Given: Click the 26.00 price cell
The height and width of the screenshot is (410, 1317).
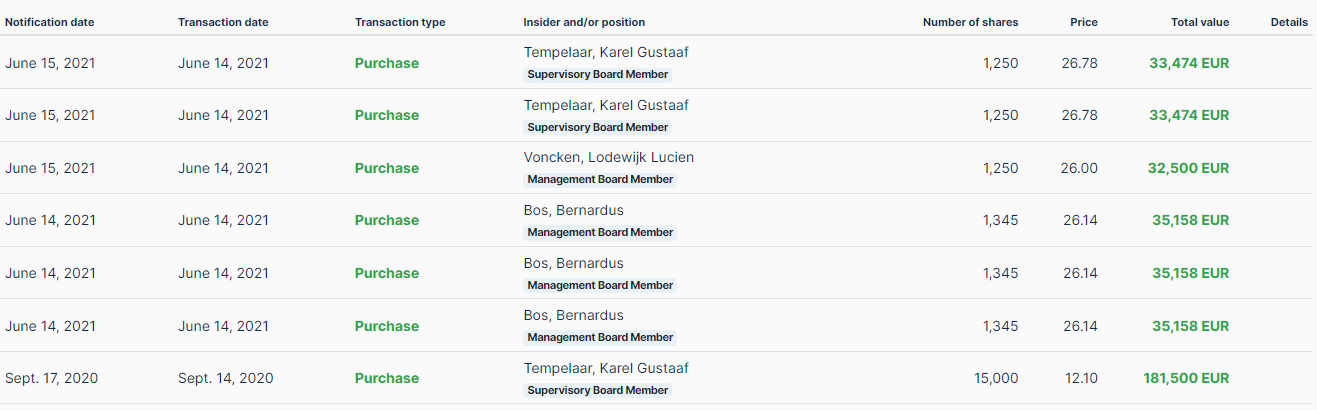Looking at the screenshot, I should pos(1079,168).
